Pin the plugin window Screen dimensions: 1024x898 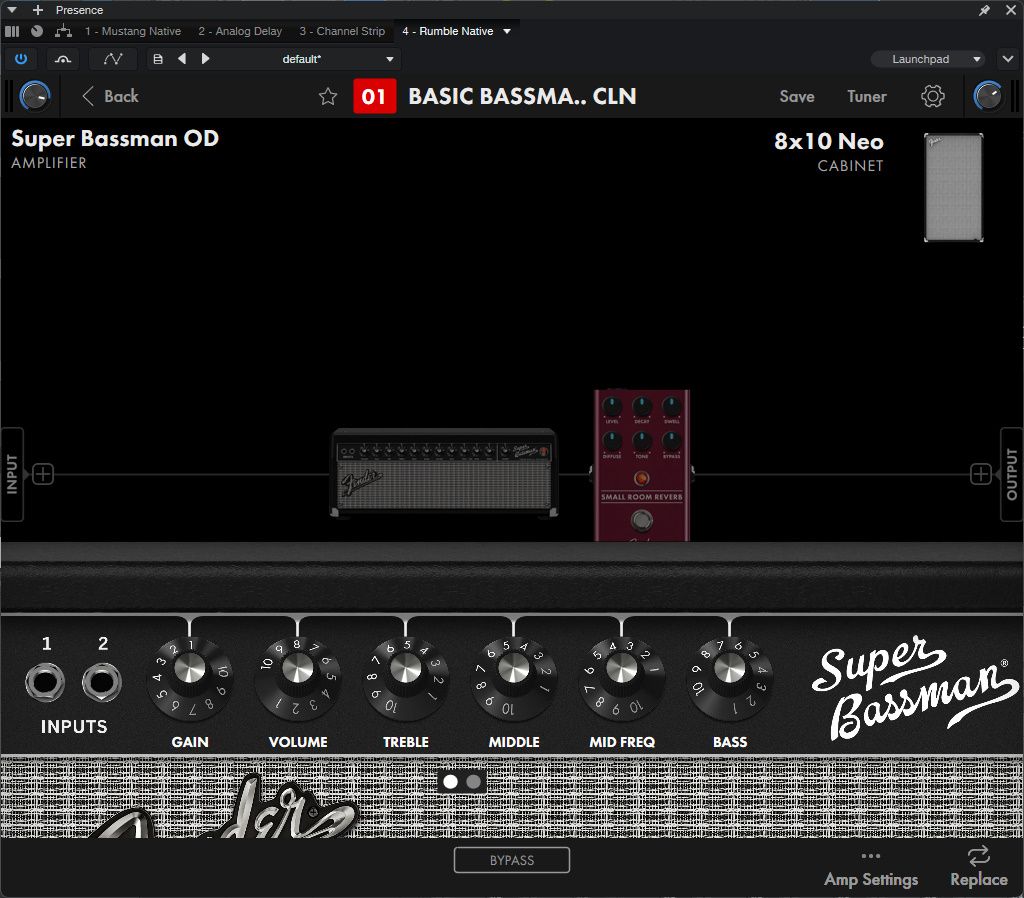[985, 10]
